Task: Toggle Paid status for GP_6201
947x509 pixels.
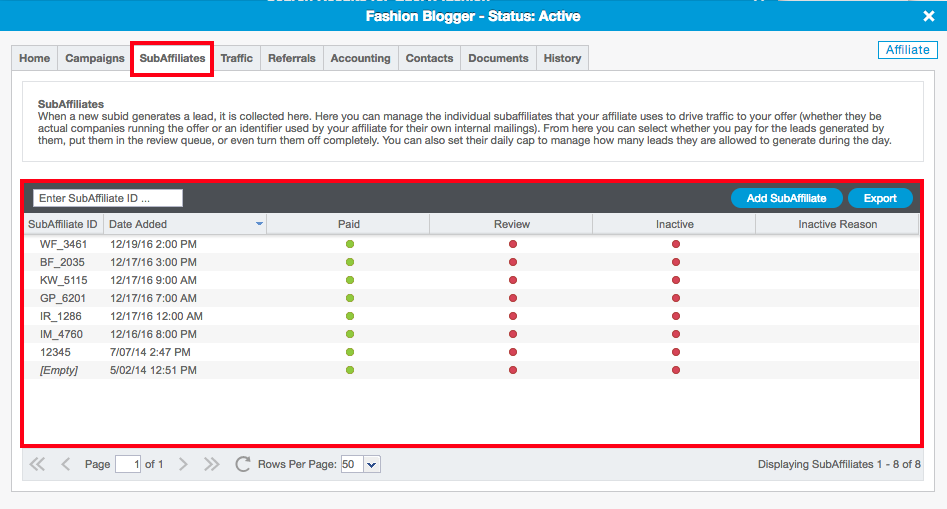Action: pos(350,298)
